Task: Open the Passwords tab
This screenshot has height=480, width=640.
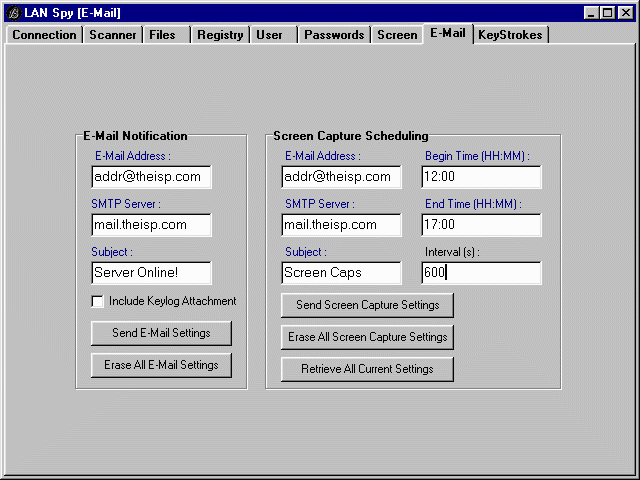Action: click(334, 35)
